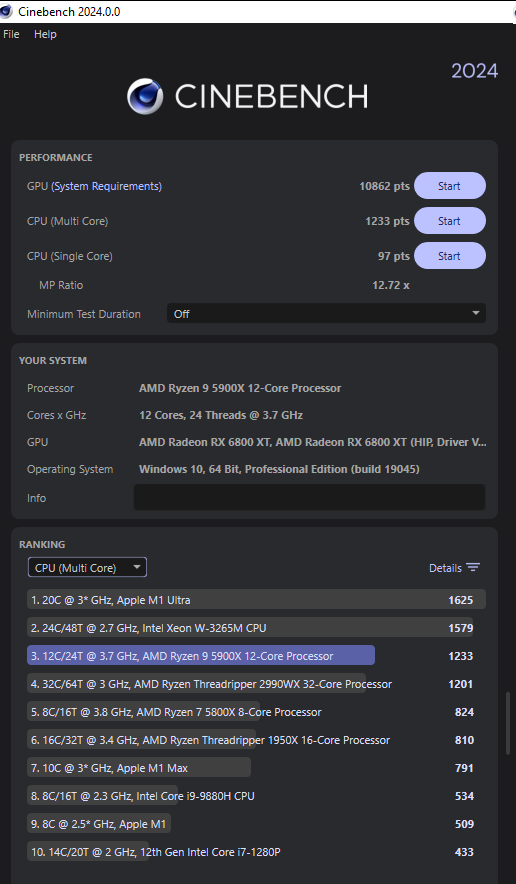This screenshot has height=884, width=516.
Task: Select the Ryzen 9 5900X ranking bar
Action: click(201, 656)
